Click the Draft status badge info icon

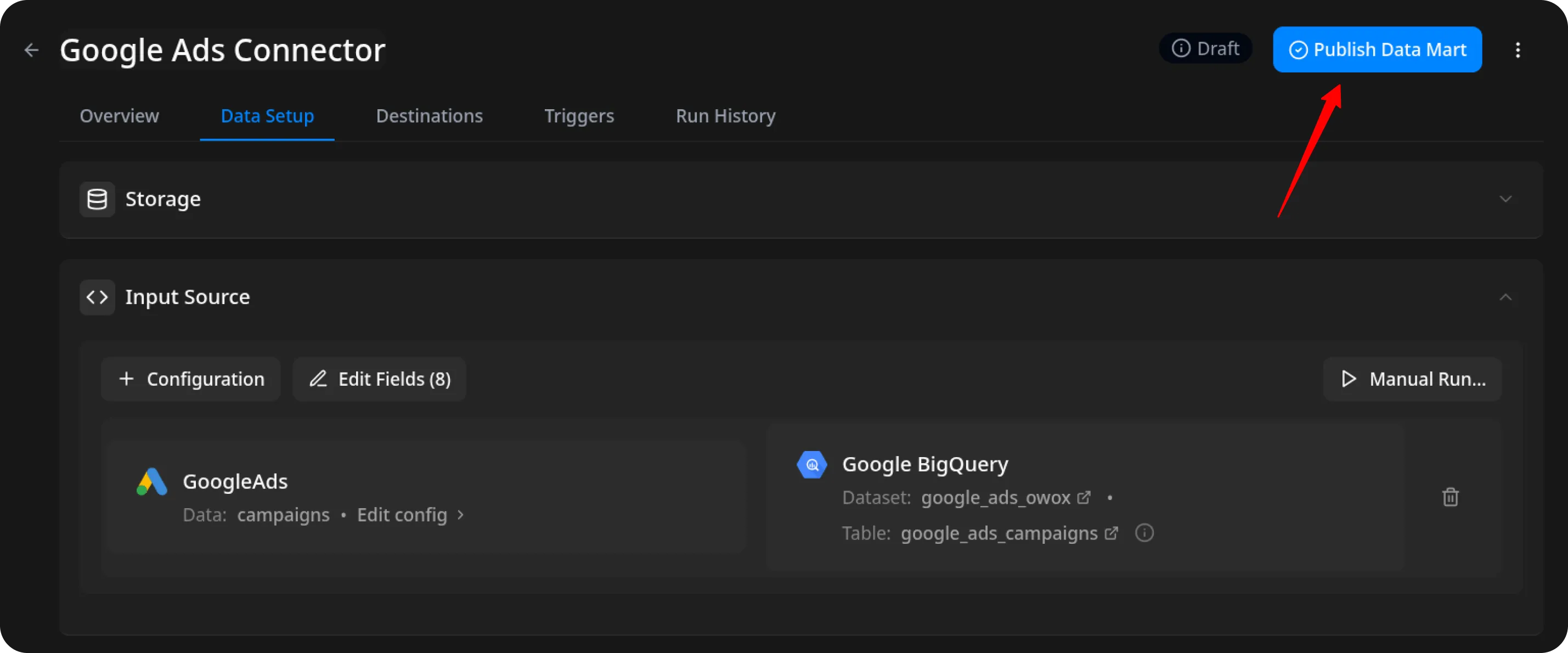tap(1181, 48)
